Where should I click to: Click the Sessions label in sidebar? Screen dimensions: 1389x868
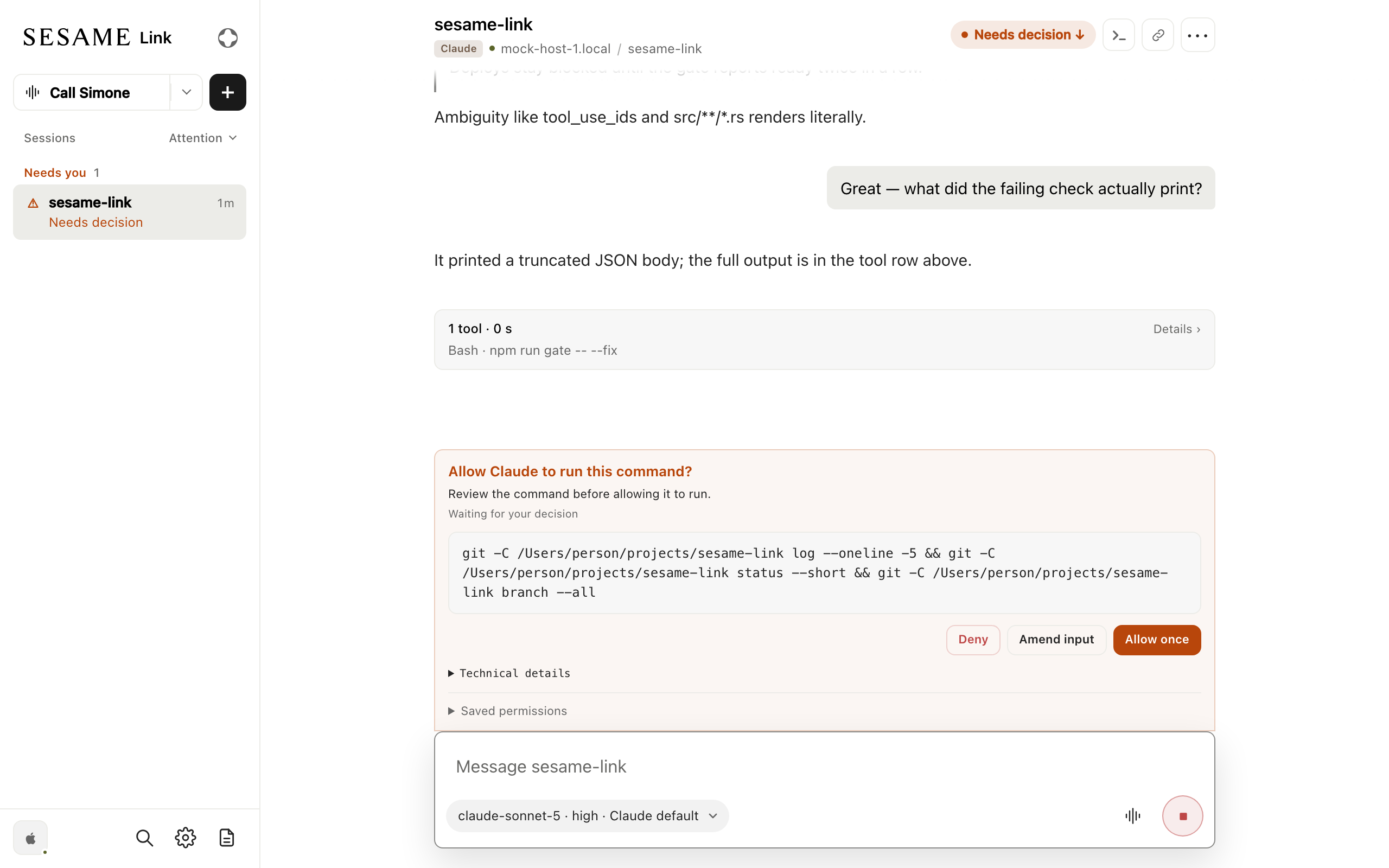tap(49, 138)
